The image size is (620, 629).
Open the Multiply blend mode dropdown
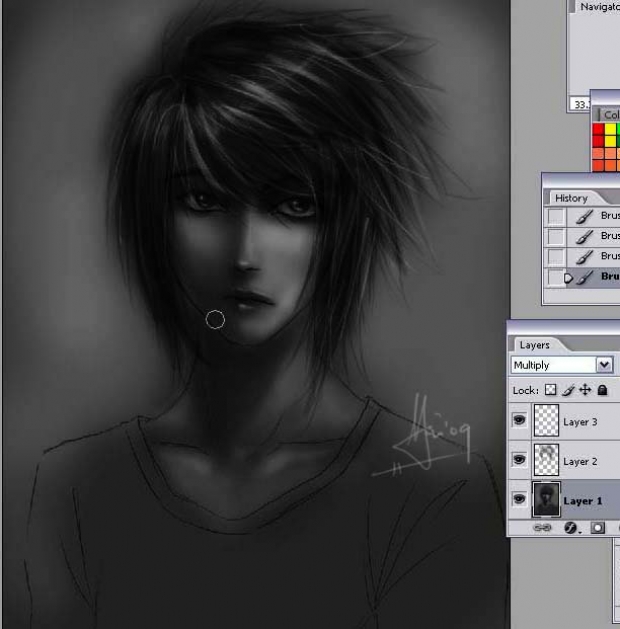[x=604, y=365]
